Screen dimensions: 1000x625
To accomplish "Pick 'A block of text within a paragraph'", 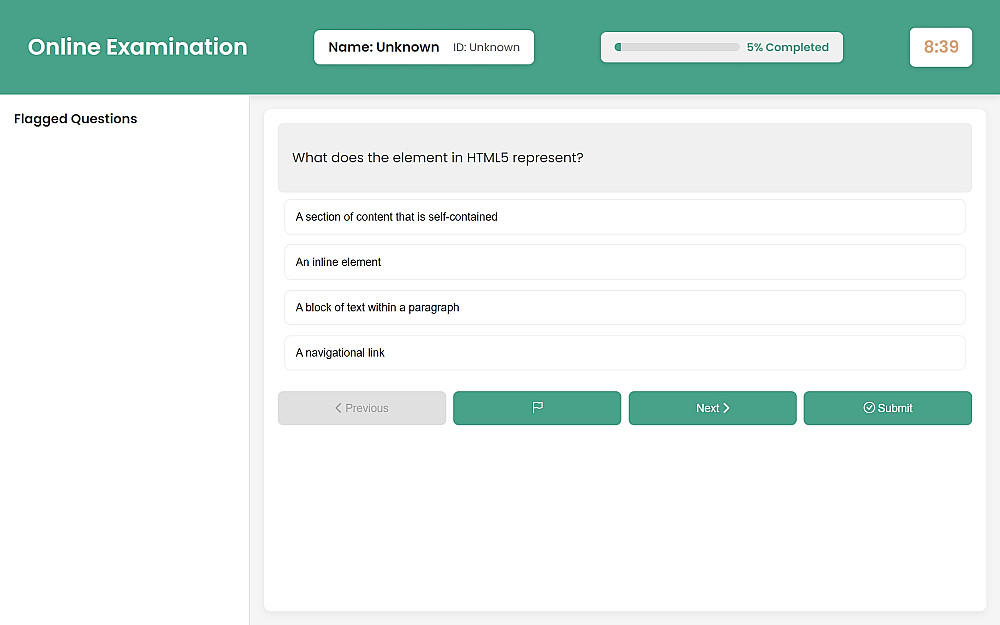I will coord(624,307).
